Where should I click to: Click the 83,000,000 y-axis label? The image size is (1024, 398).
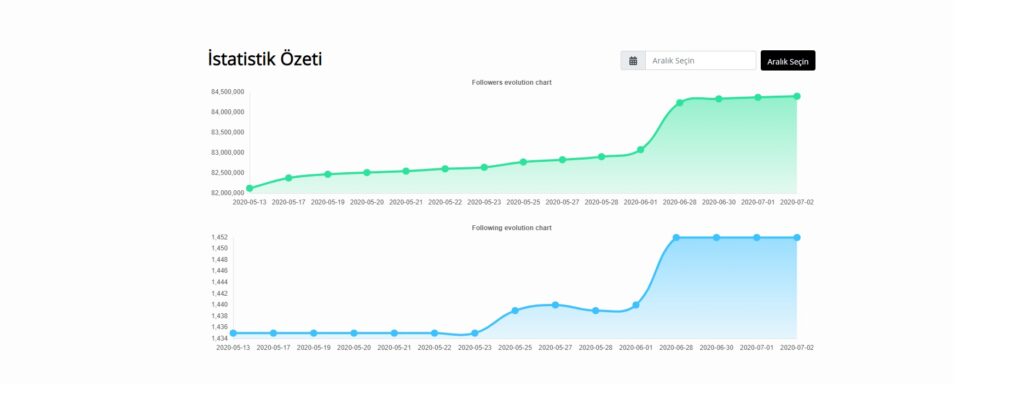227,153
